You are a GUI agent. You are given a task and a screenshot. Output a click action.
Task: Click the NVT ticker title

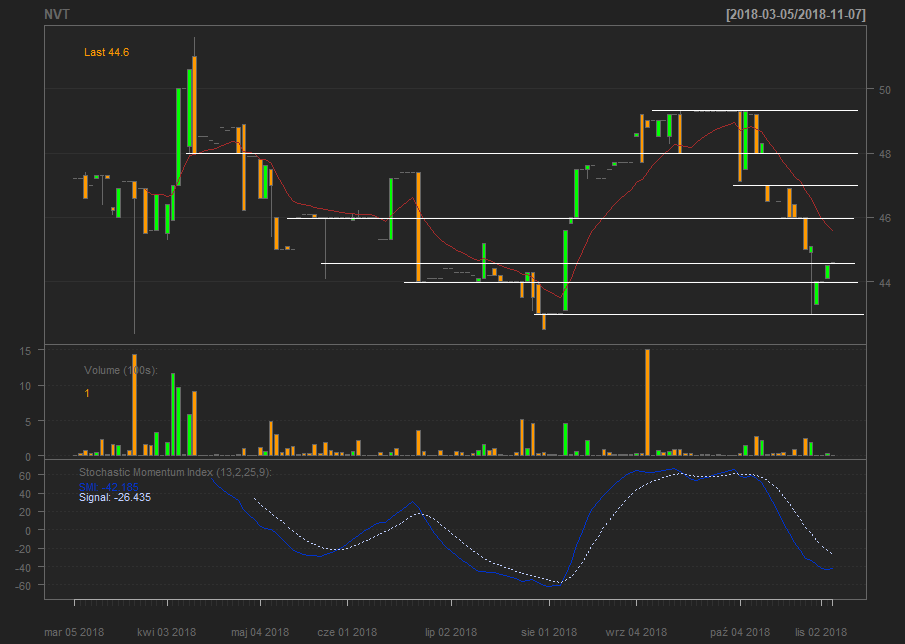[x=57, y=14]
